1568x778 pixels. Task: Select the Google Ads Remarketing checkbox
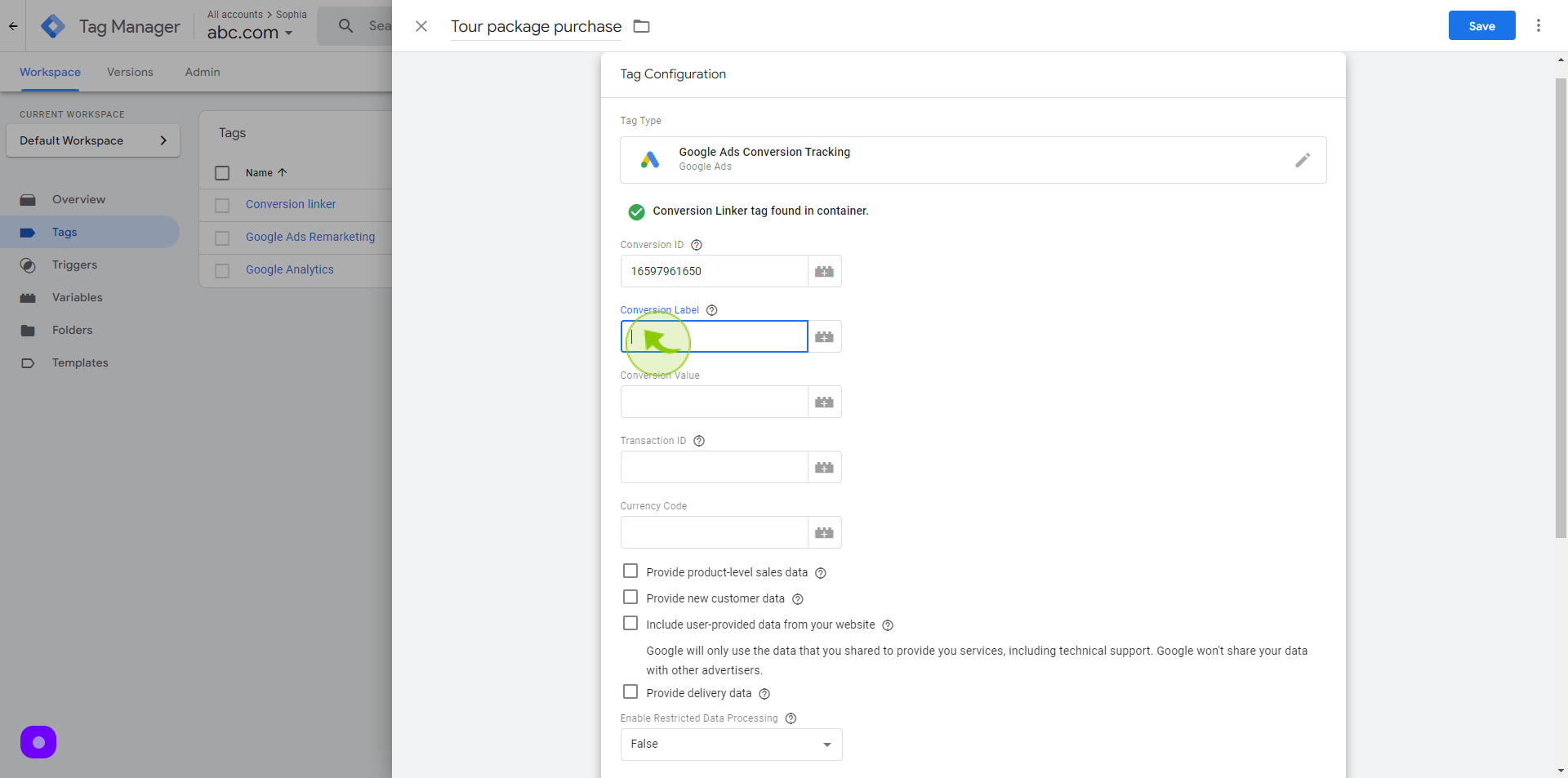[x=222, y=238]
